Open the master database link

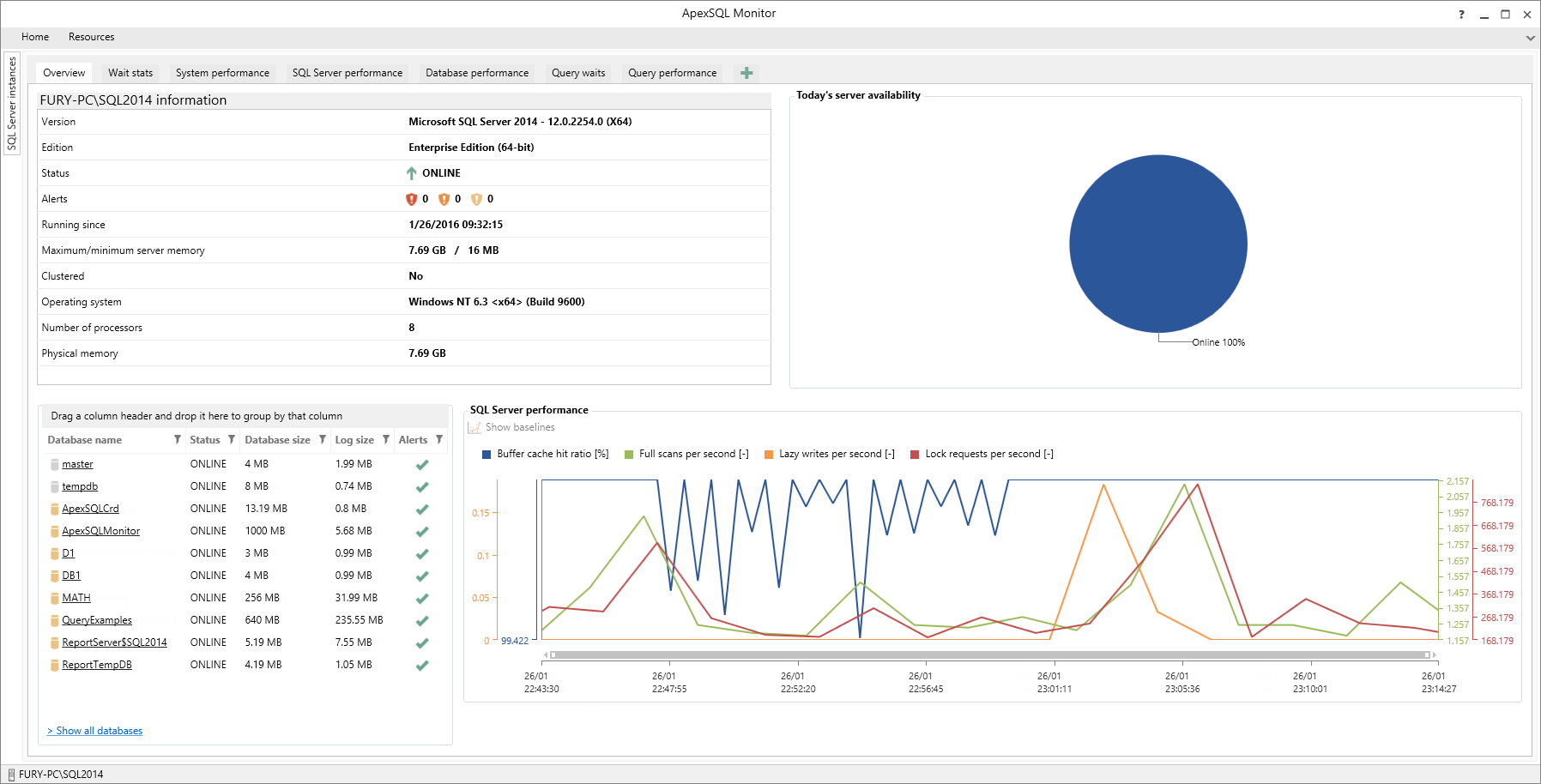(x=77, y=464)
